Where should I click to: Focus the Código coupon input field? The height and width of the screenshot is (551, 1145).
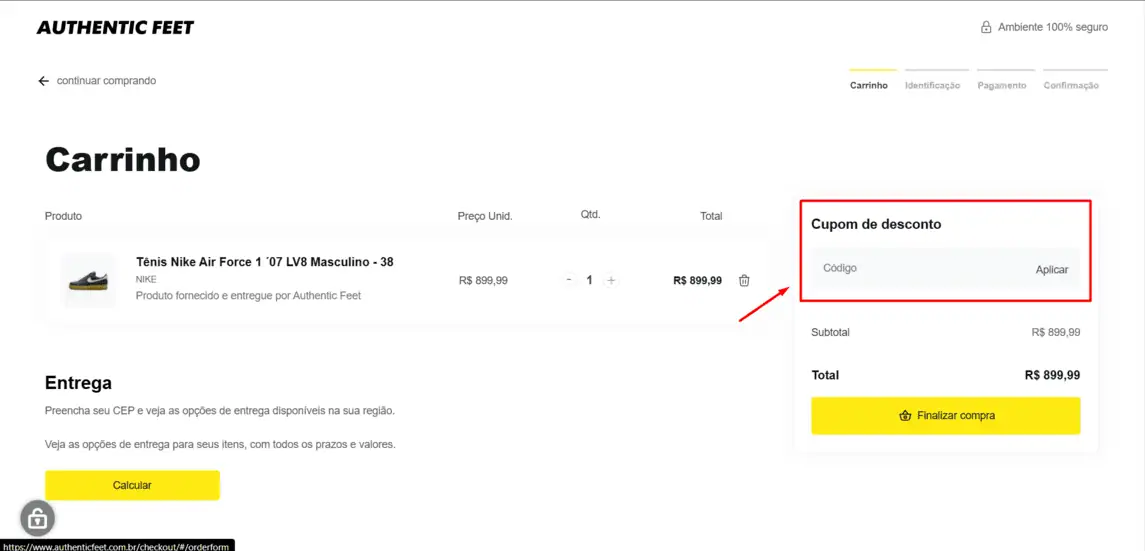click(x=916, y=269)
